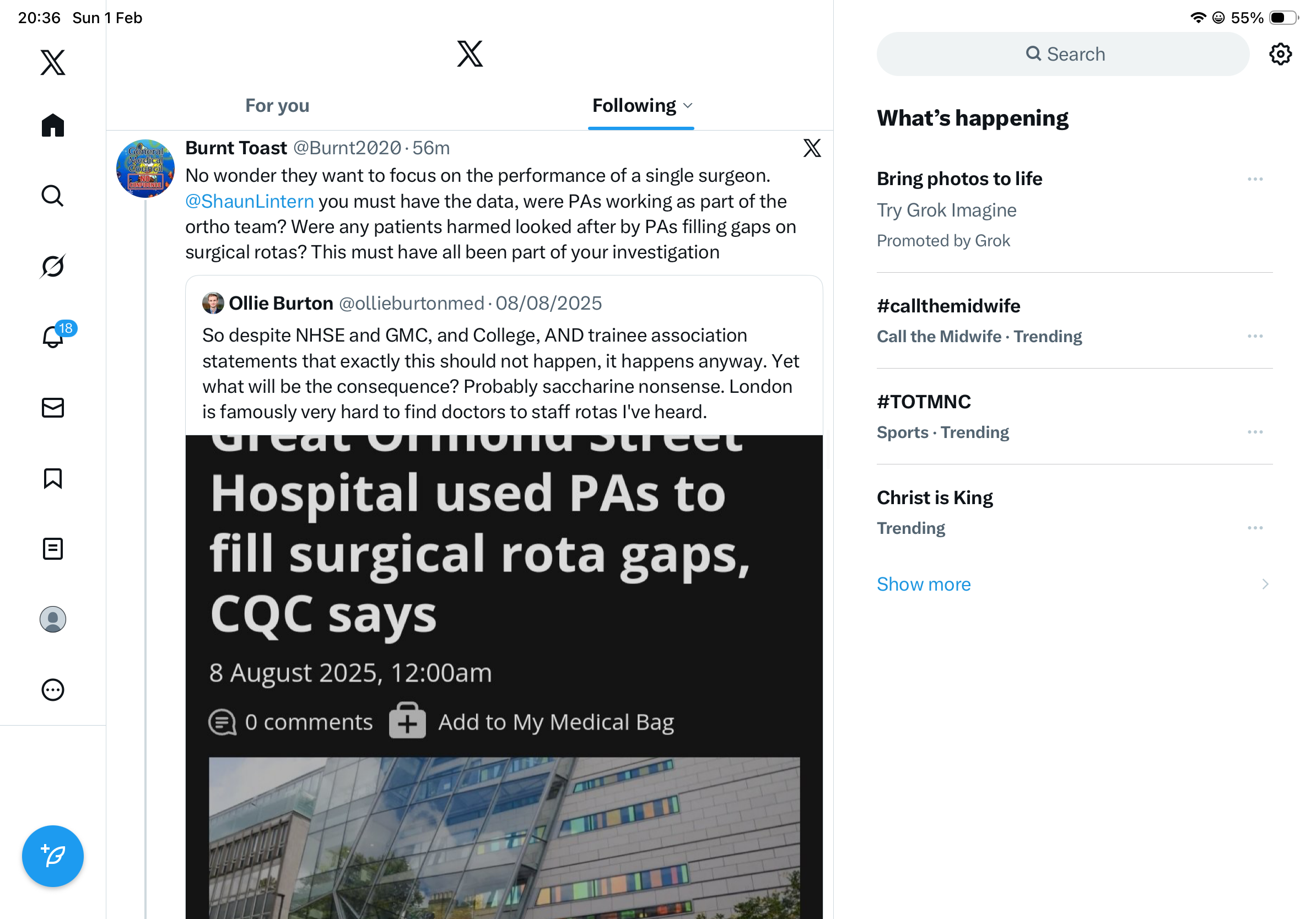Screen dimensions: 1316x919
Task: Open Explore search icon in sidebar
Action: coord(53,196)
